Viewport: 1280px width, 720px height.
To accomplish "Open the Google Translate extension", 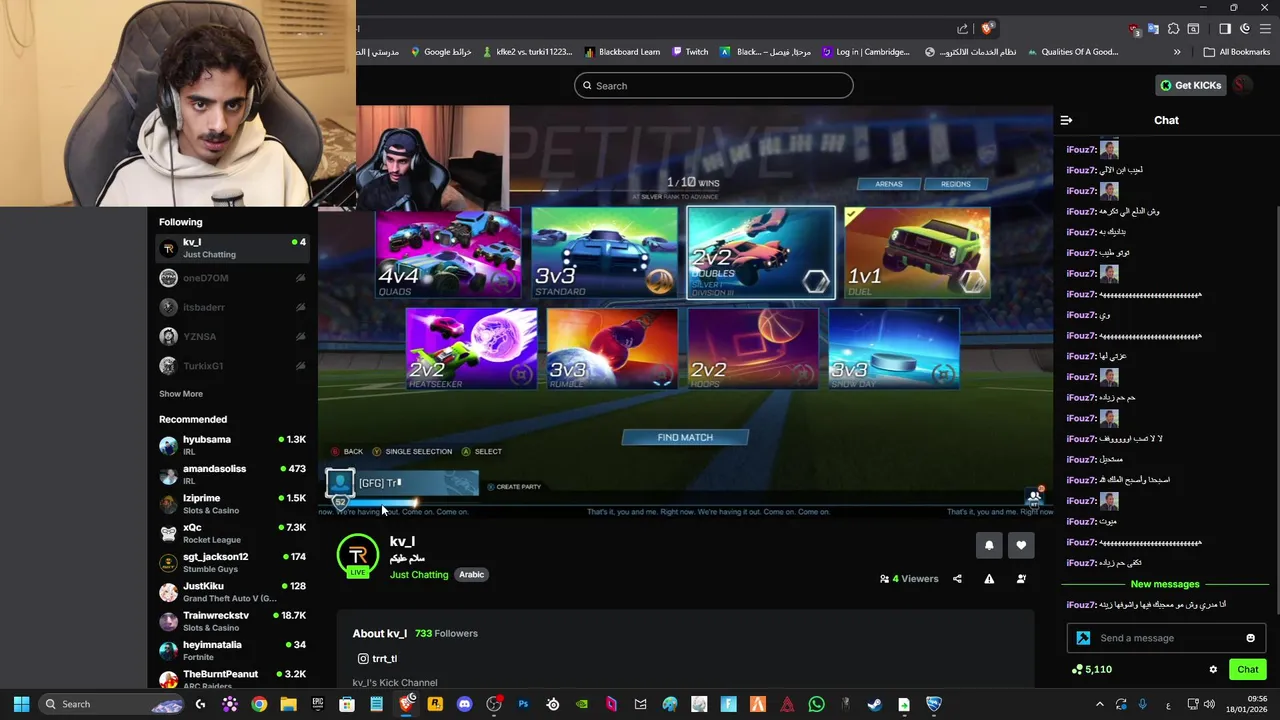I will click(1153, 29).
